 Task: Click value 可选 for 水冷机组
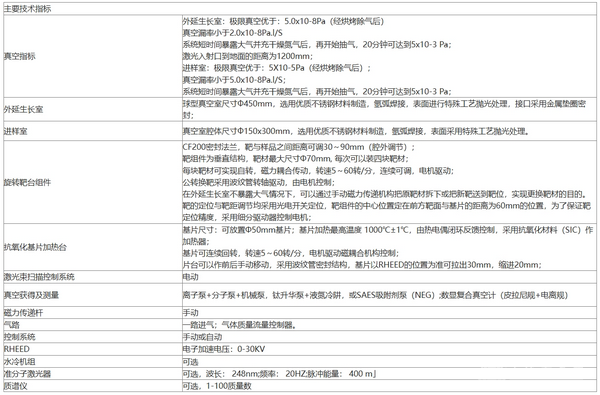click(x=191, y=362)
